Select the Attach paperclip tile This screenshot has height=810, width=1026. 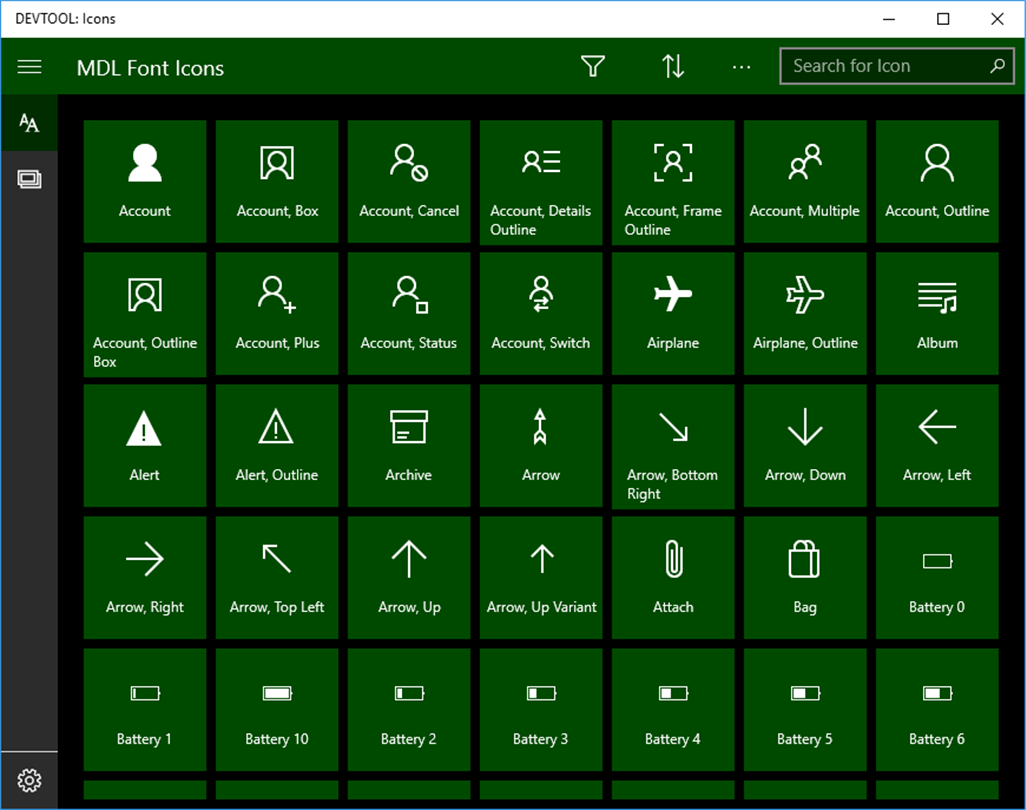coord(673,578)
